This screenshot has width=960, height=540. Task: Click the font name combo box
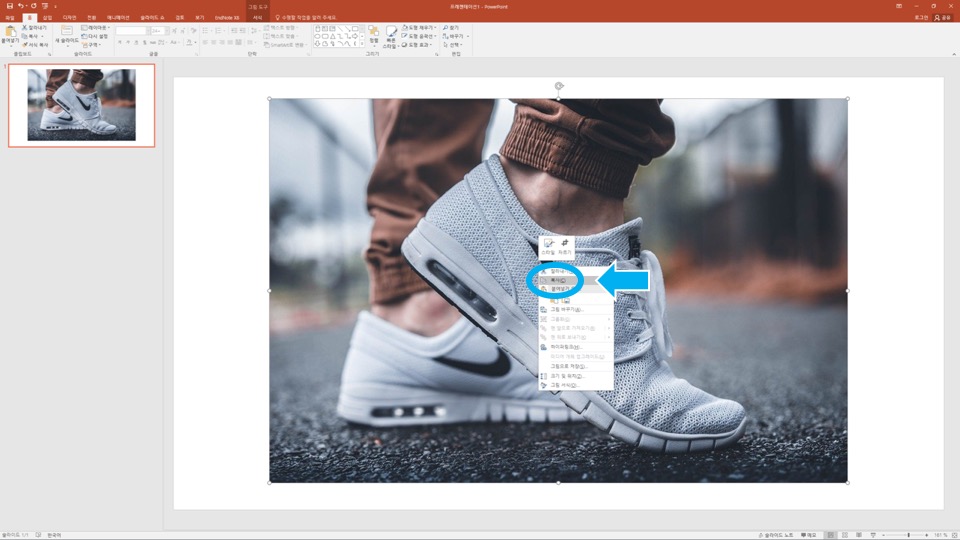[132, 31]
